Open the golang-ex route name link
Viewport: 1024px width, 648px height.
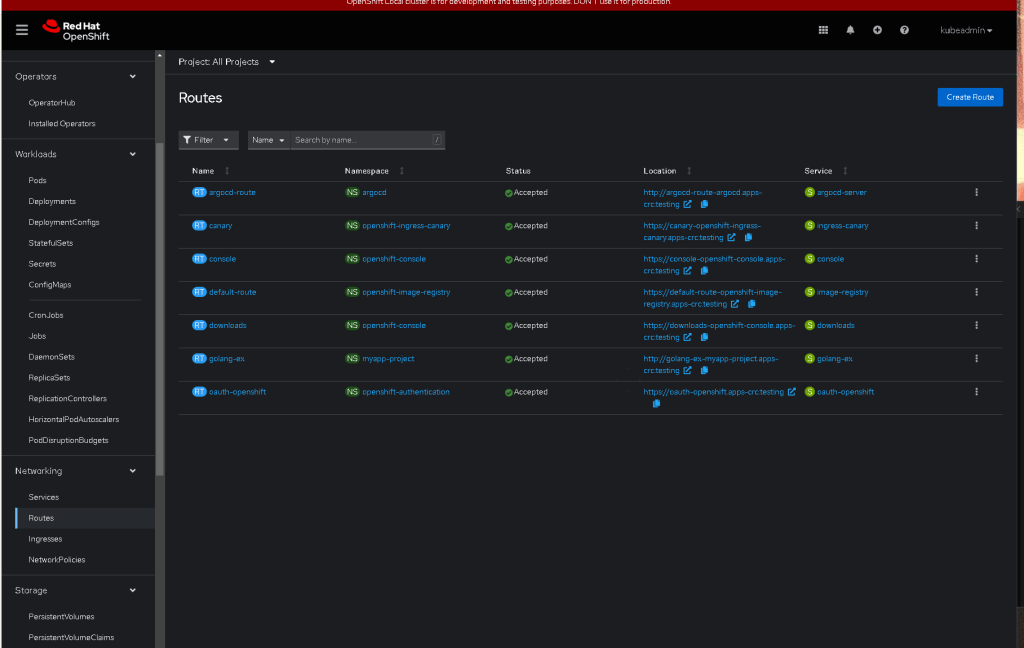click(x=227, y=359)
